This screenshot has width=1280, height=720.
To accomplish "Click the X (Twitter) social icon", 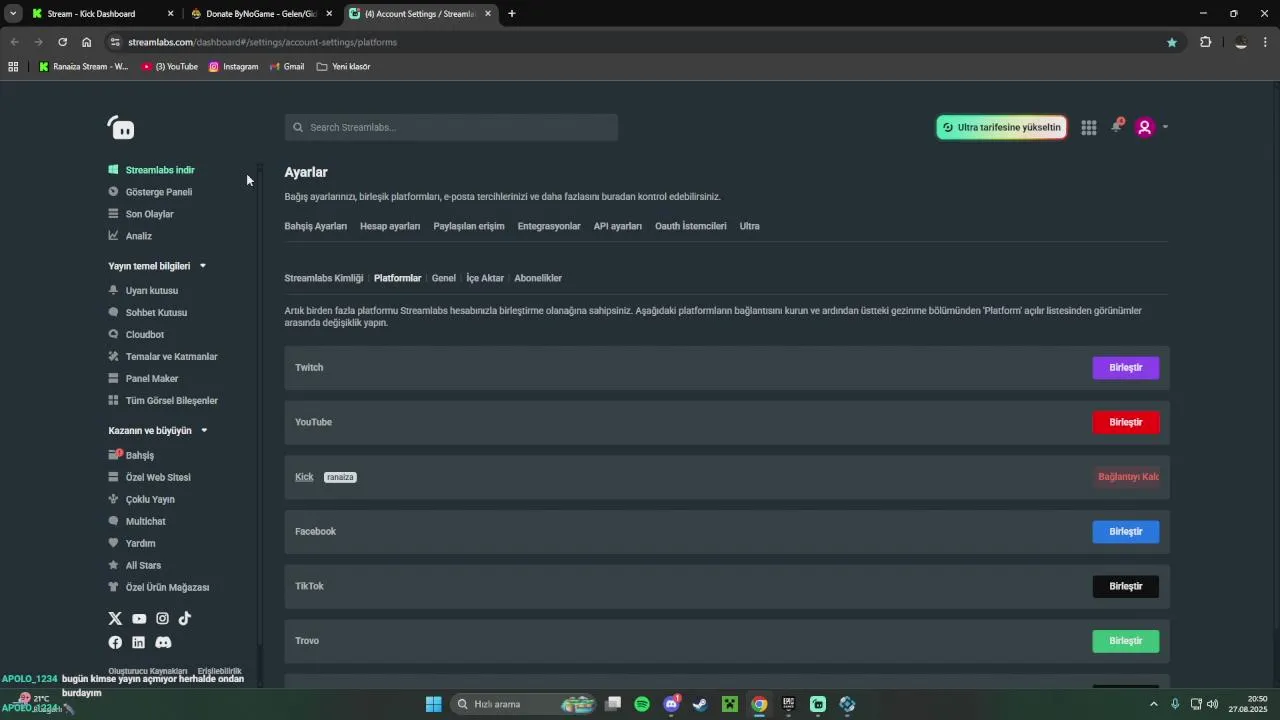I will click(115, 619).
